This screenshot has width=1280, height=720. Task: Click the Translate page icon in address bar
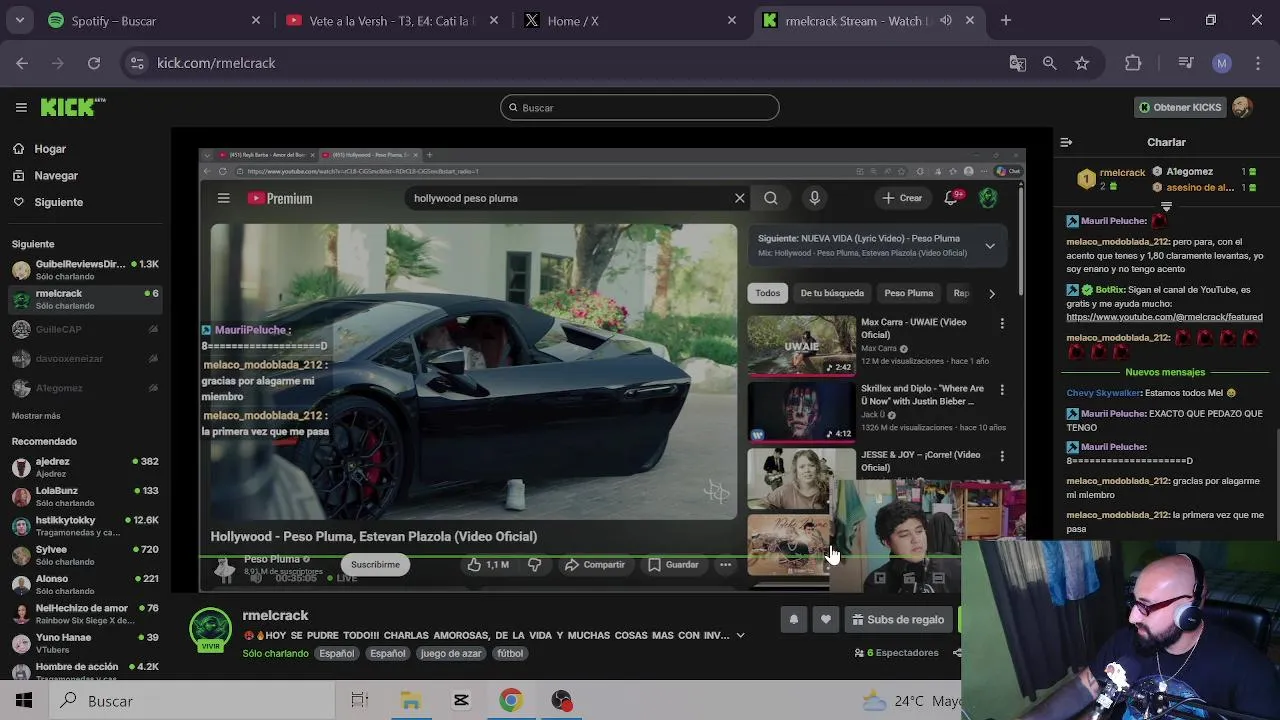click(x=1017, y=63)
